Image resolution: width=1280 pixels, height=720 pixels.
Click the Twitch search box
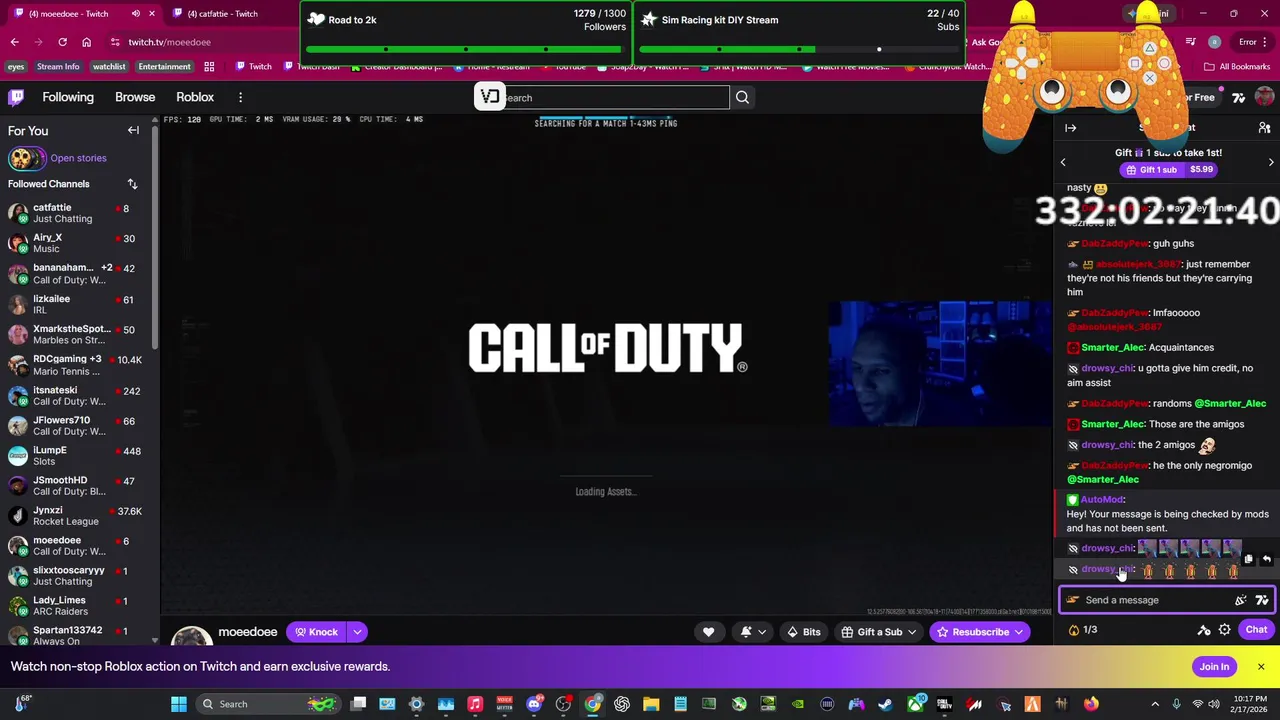[x=615, y=97]
